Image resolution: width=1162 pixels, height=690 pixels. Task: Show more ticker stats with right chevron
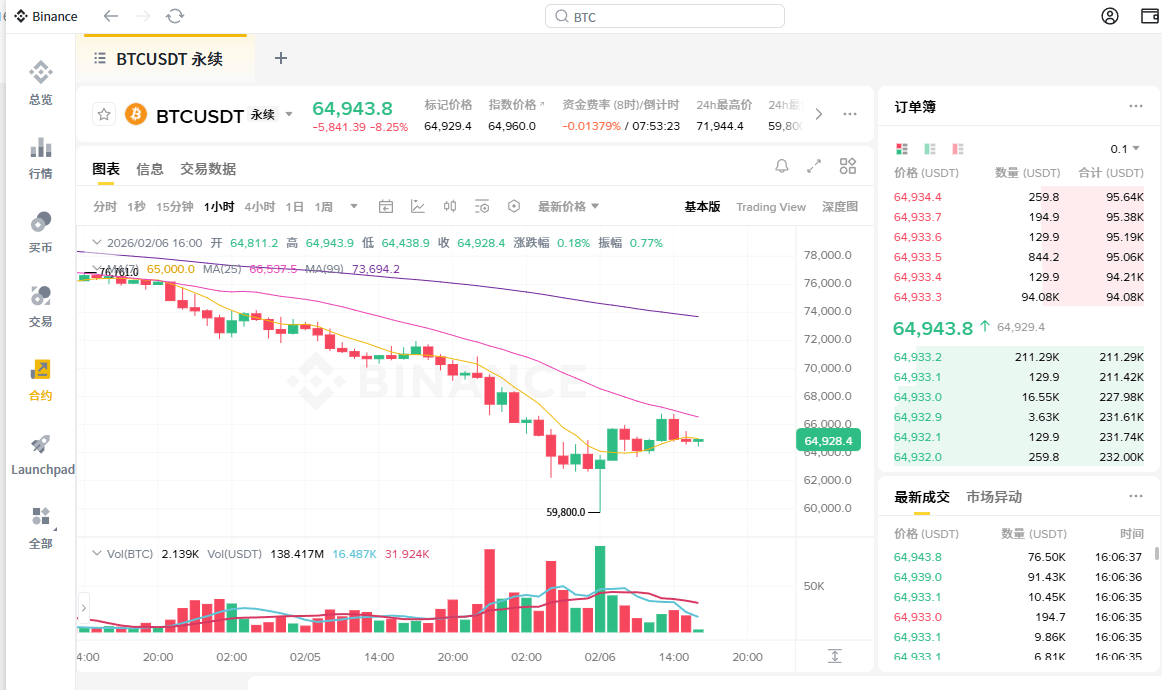tap(818, 114)
